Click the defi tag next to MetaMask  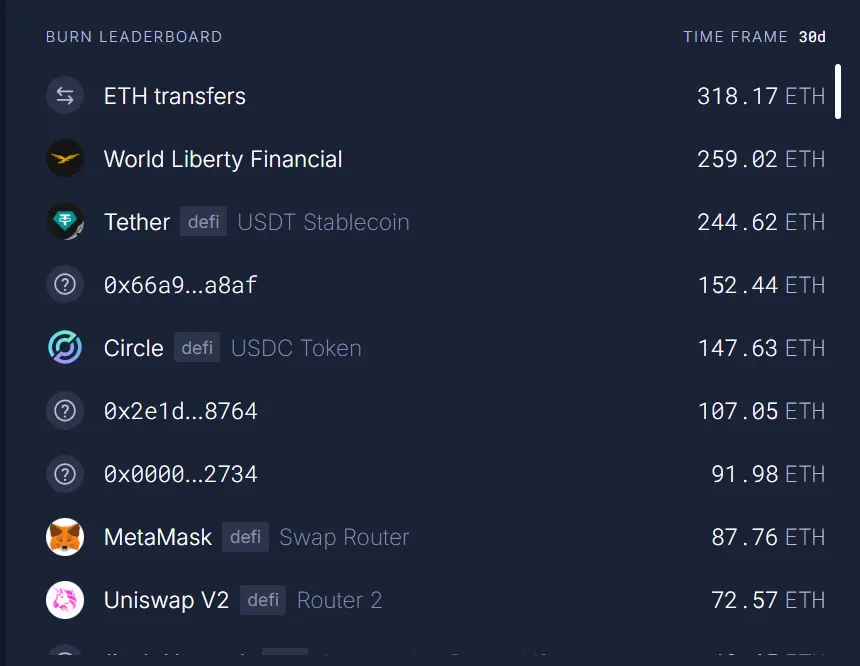(245, 537)
